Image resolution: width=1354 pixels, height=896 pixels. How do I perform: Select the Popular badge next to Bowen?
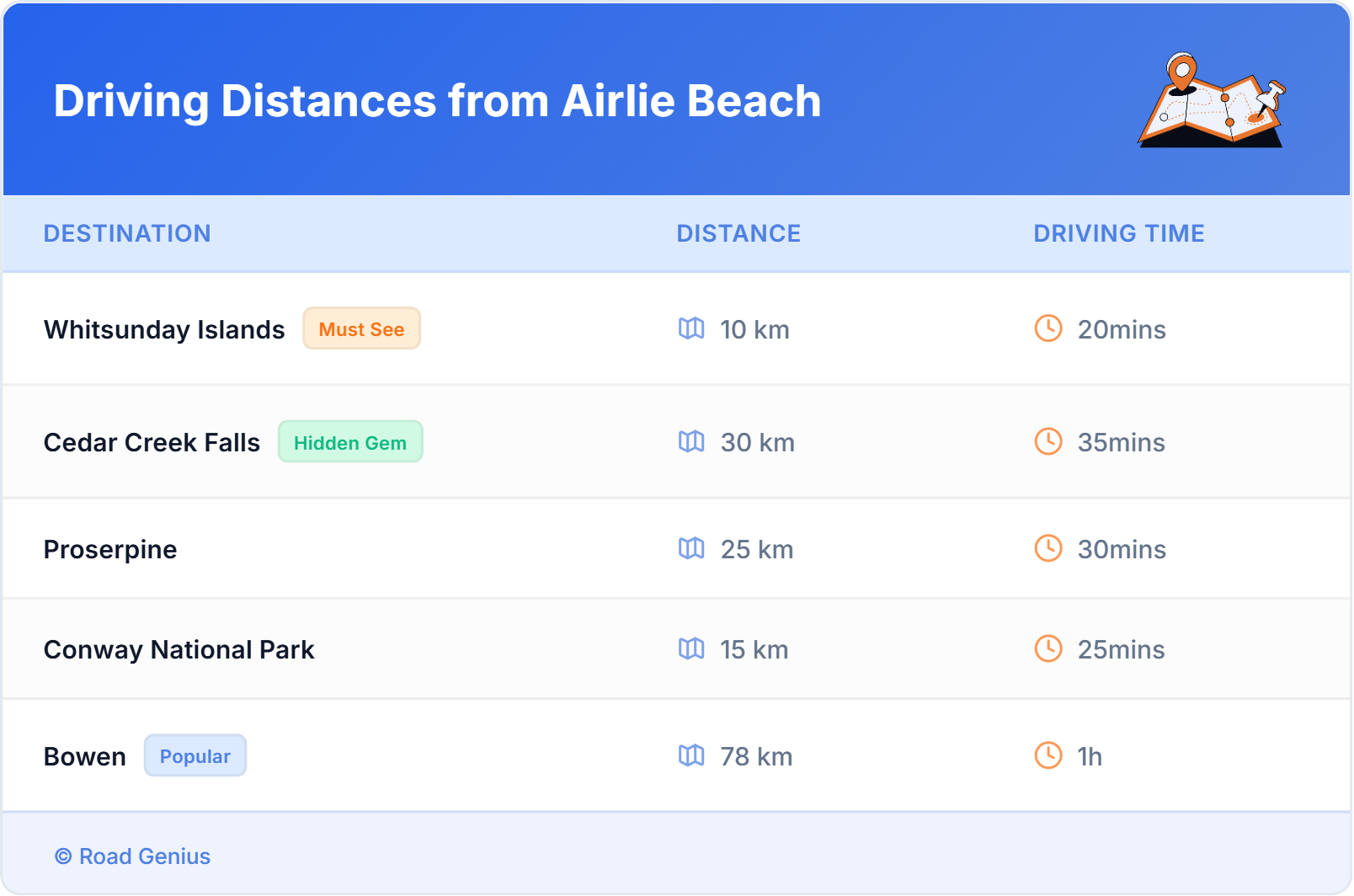tap(195, 756)
